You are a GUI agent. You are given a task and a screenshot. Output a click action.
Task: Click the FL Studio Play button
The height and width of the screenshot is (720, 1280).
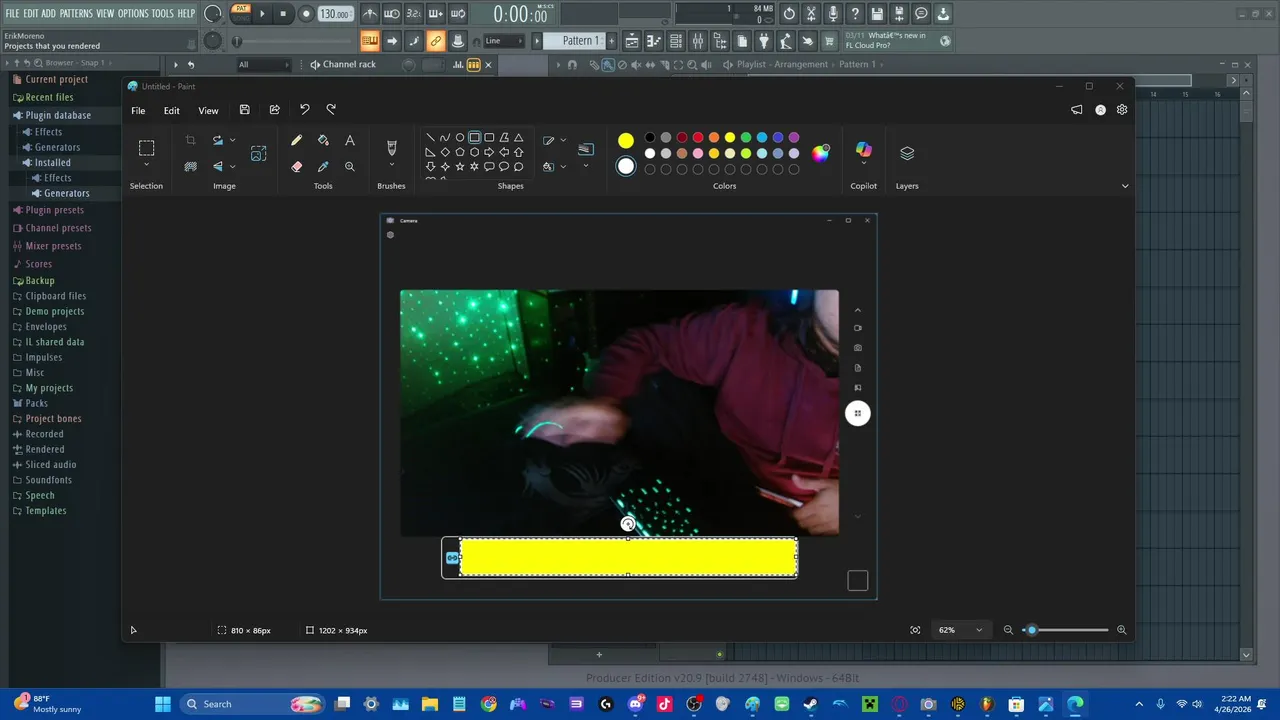pos(263,14)
